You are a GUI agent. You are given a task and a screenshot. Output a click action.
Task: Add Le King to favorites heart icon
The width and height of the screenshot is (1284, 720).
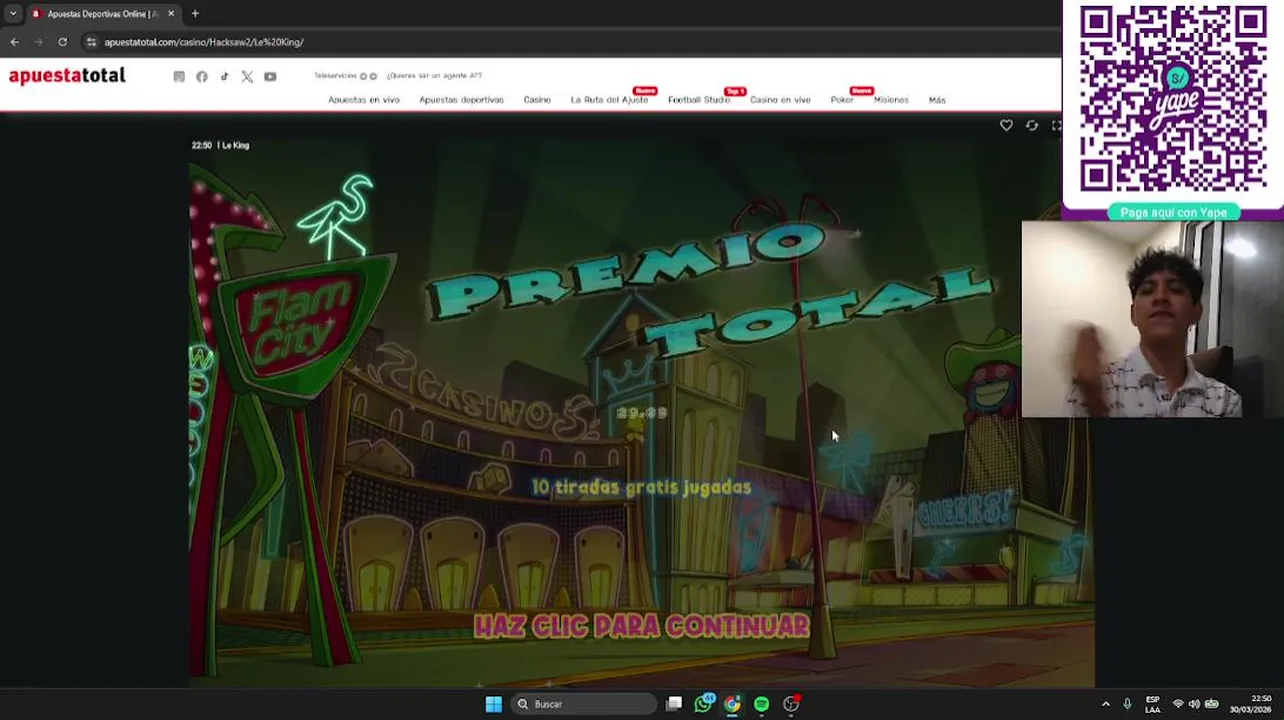pyautogui.click(x=1006, y=125)
